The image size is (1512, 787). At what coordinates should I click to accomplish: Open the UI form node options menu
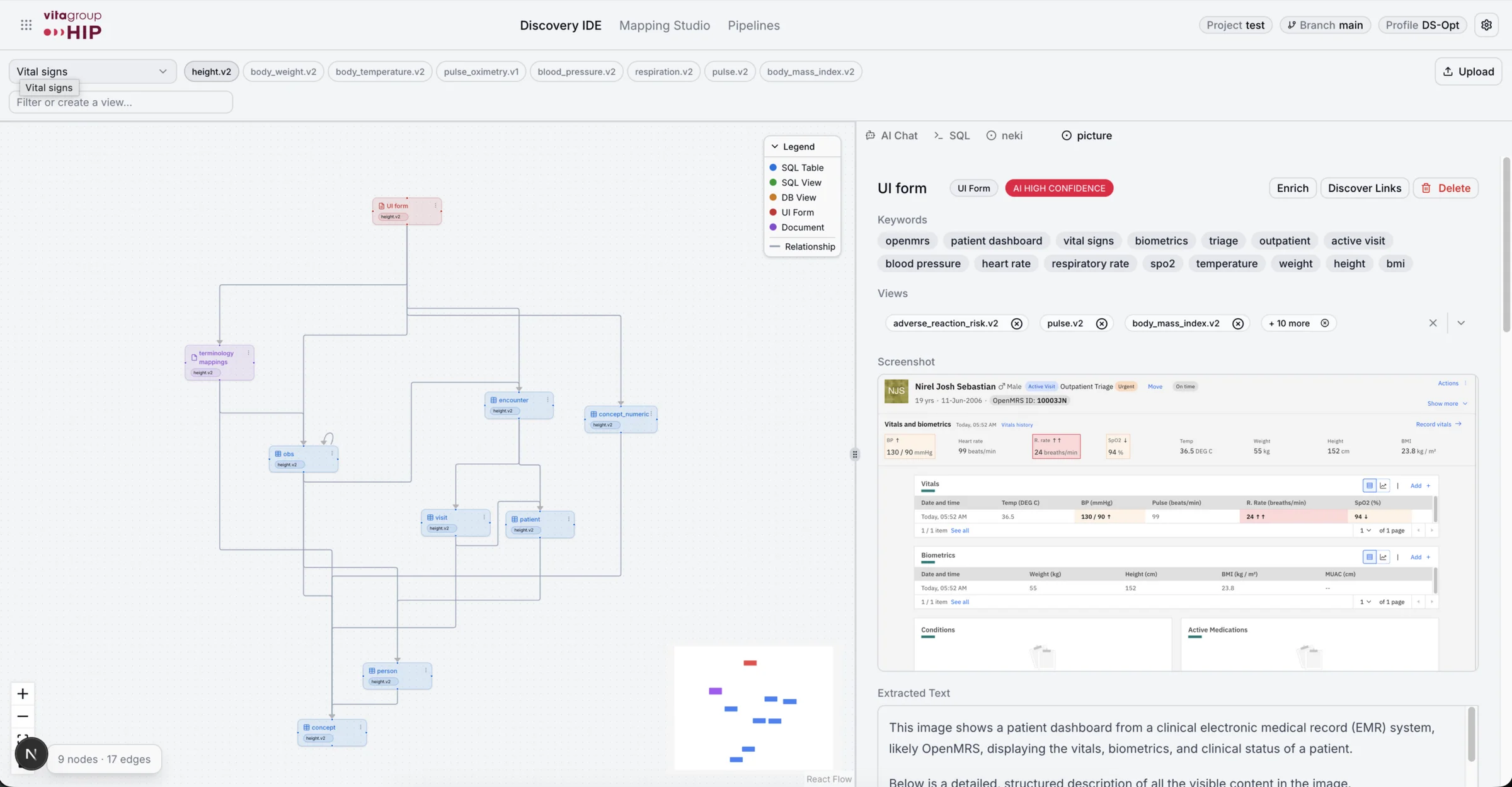point(435,206)
